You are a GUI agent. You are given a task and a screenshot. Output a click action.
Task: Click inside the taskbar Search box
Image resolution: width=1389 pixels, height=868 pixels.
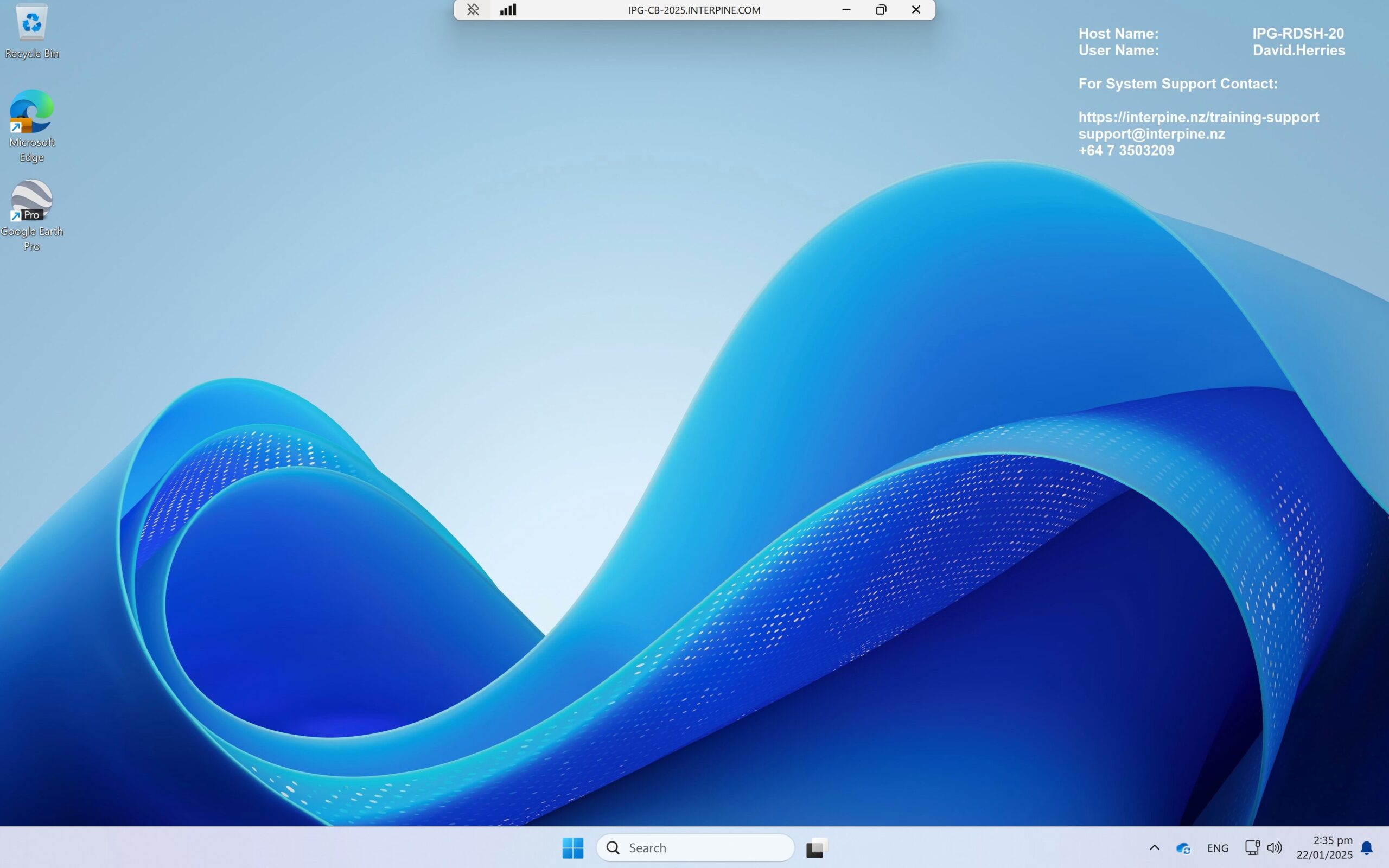(x=694, y=847)
